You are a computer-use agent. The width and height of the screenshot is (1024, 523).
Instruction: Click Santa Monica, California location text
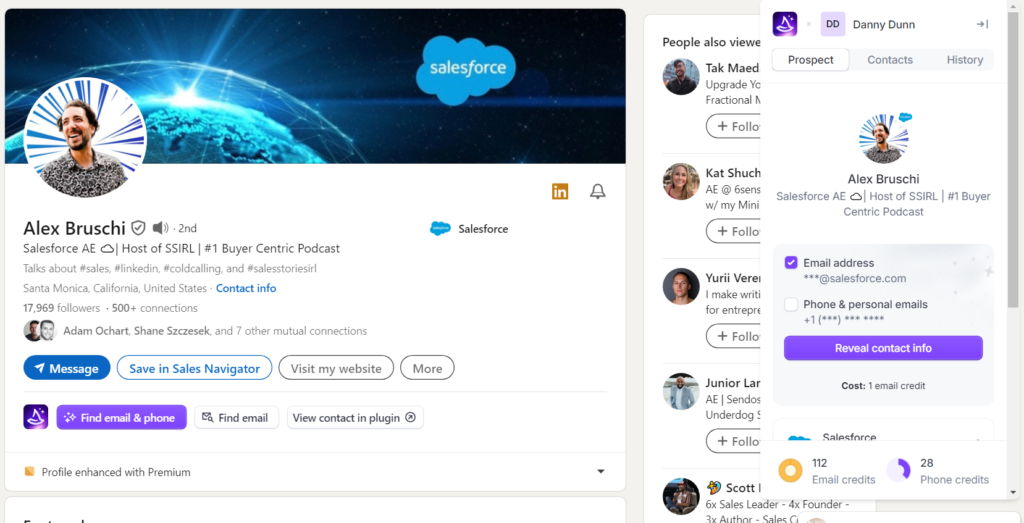tap(115, 288)
